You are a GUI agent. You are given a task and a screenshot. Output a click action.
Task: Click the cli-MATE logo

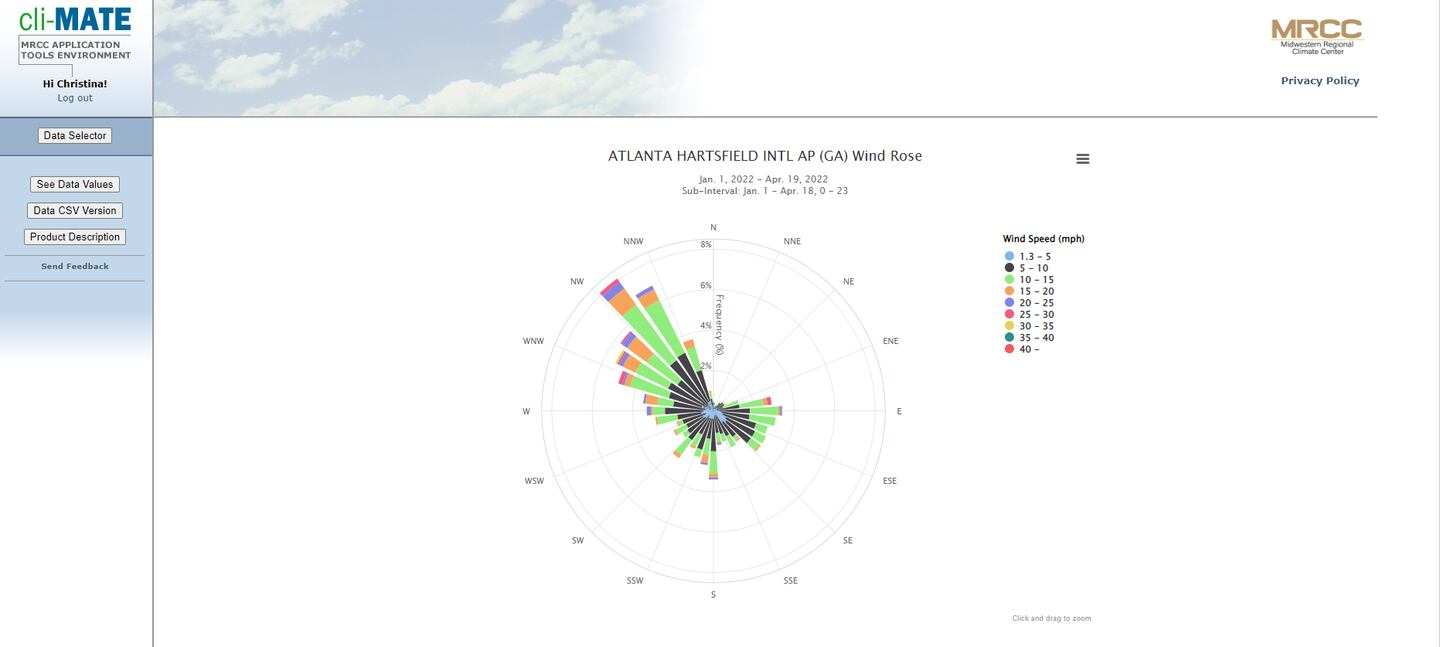coord(75,18)
